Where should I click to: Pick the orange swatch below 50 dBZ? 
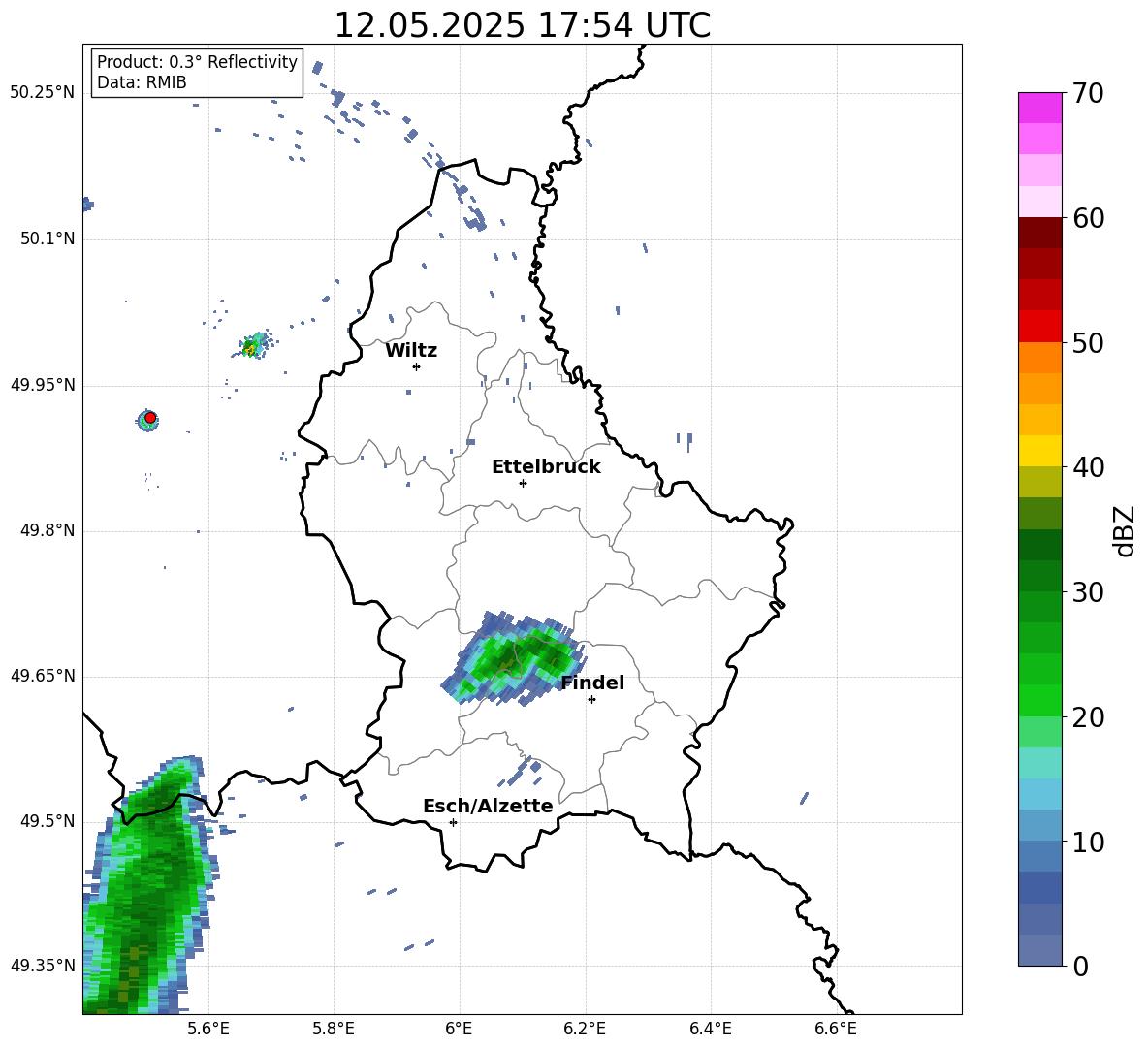(x=1039, y=358)
